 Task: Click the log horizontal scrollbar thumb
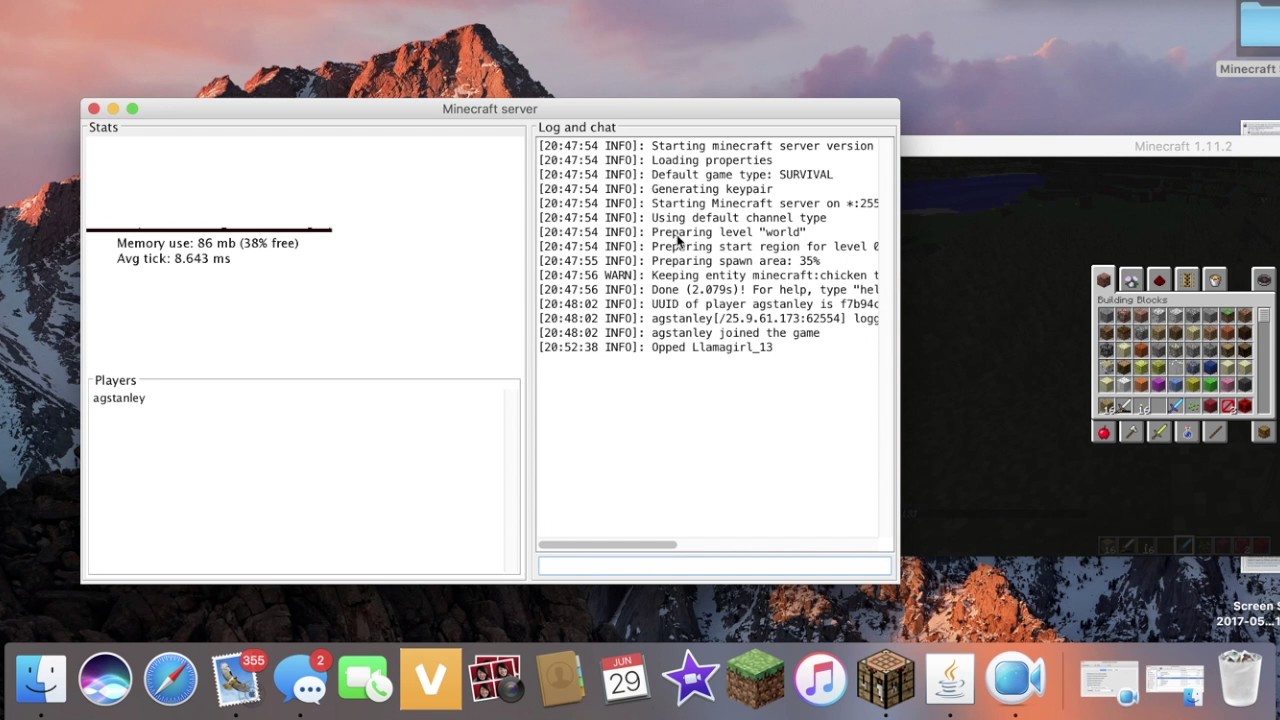coord(607,545)
